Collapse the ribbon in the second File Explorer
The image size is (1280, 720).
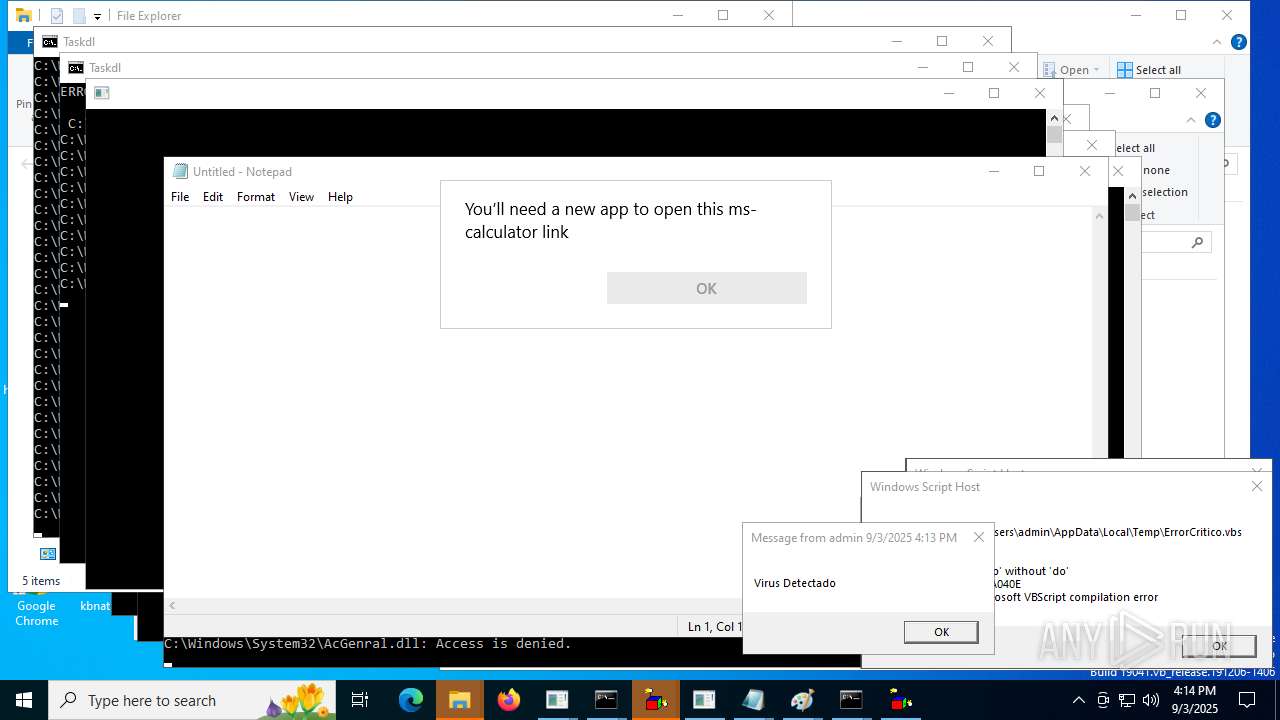pyautogui.click(x=1191, y=120)
